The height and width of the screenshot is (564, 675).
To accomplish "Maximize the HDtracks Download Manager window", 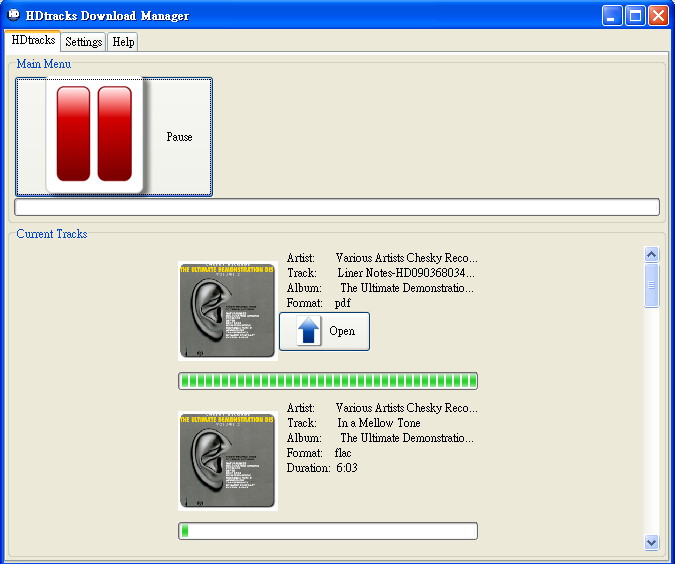I will 635,16.
